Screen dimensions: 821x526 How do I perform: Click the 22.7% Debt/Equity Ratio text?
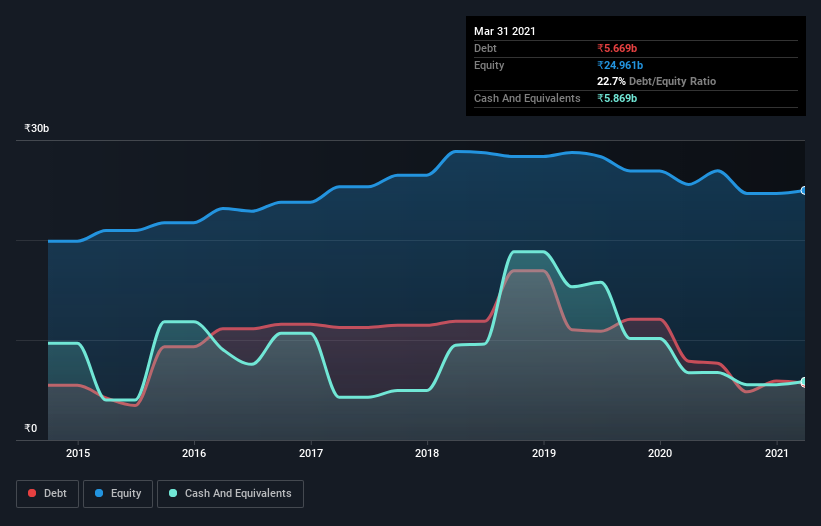(657, 81)
